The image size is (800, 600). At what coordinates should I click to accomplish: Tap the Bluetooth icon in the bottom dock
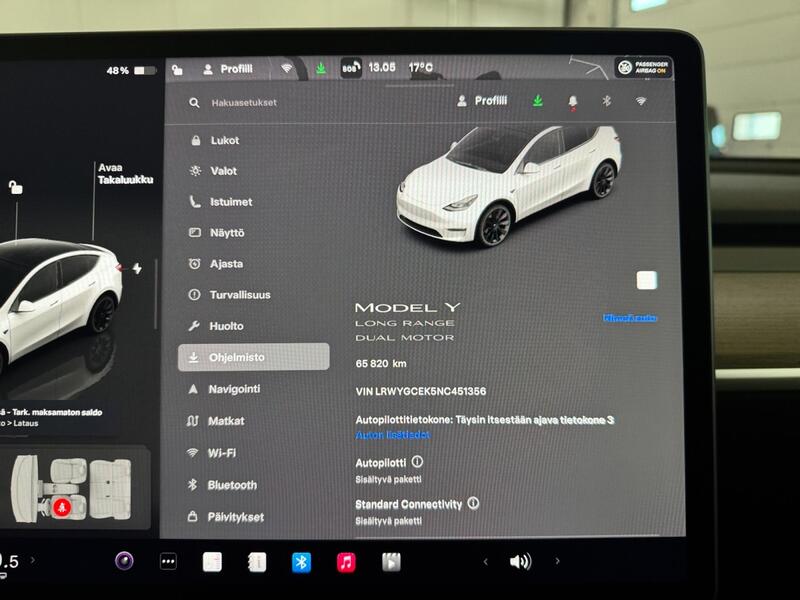coord(303,564)
